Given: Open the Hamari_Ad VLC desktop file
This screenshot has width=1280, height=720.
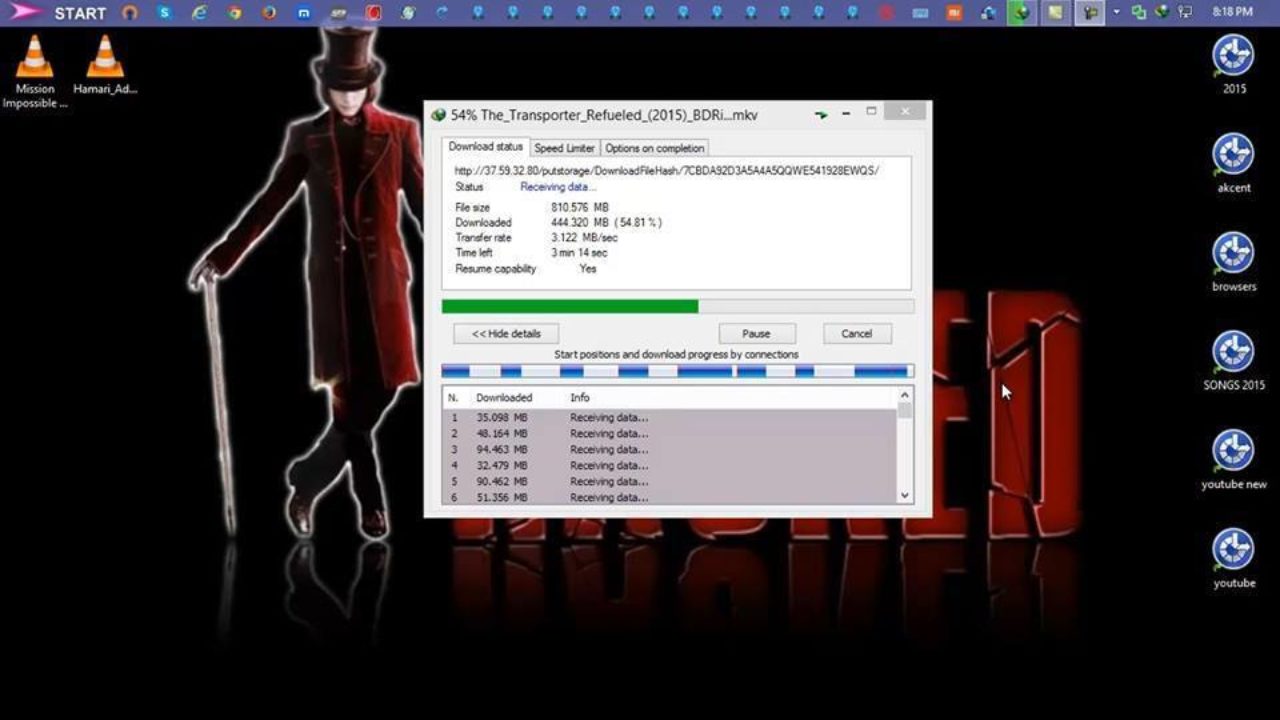Looking at the screenshot, I should click(x=105, y=60).
